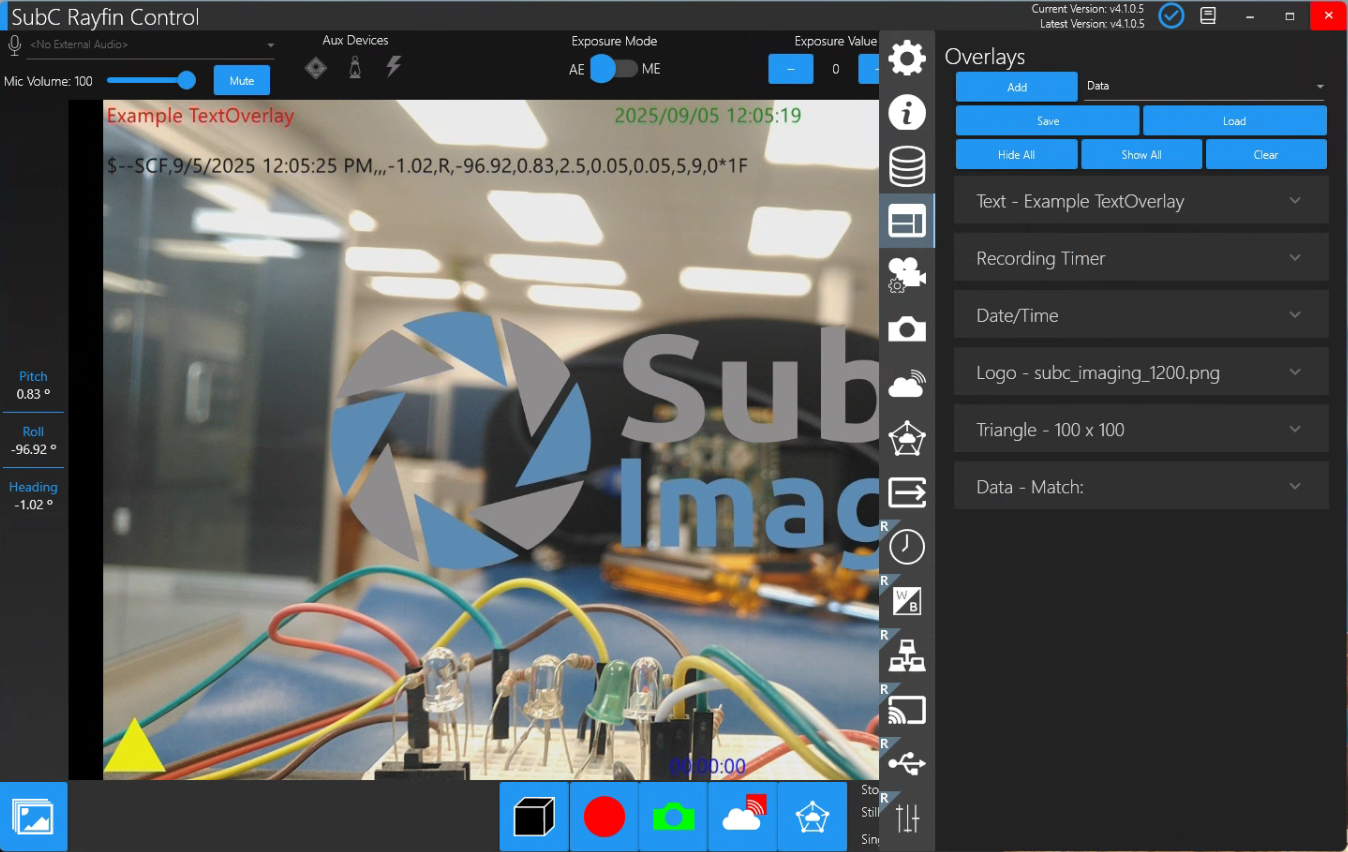Open the gallery image icon at bottom left
The width and height of the screenshot is (1348, 852).
(33, 817)
